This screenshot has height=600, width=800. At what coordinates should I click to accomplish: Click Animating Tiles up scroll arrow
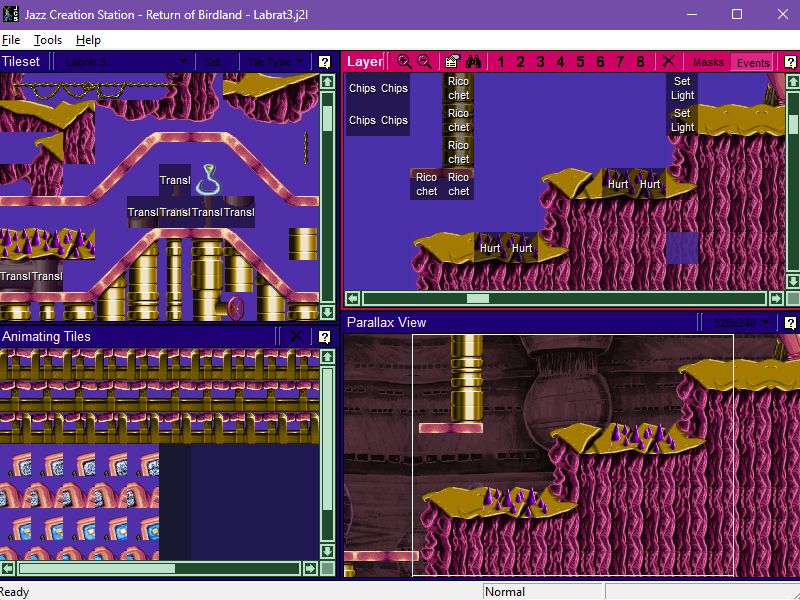328,356
